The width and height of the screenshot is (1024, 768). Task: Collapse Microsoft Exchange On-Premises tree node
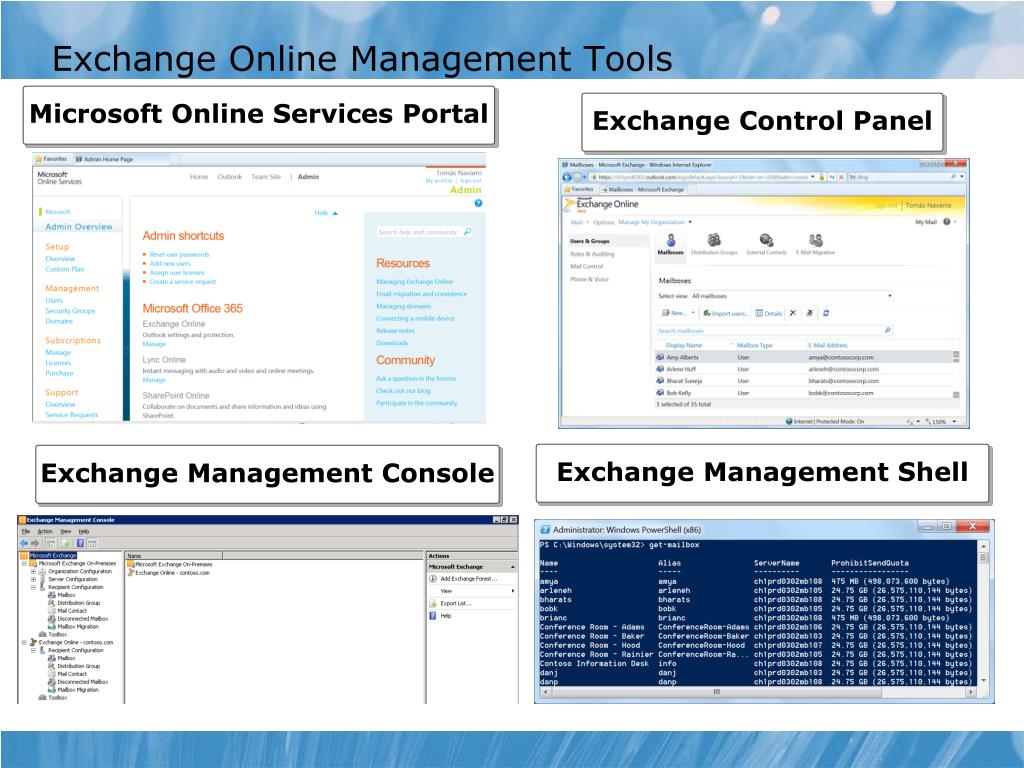tap(24, 563)
